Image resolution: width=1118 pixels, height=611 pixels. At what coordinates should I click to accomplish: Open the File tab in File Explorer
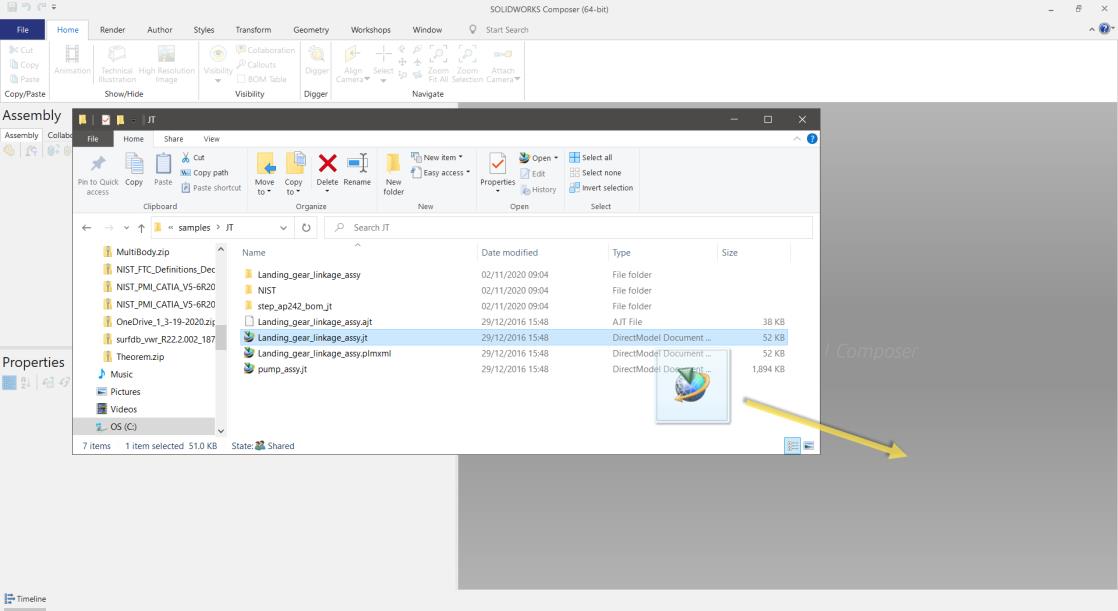point(93,139)
